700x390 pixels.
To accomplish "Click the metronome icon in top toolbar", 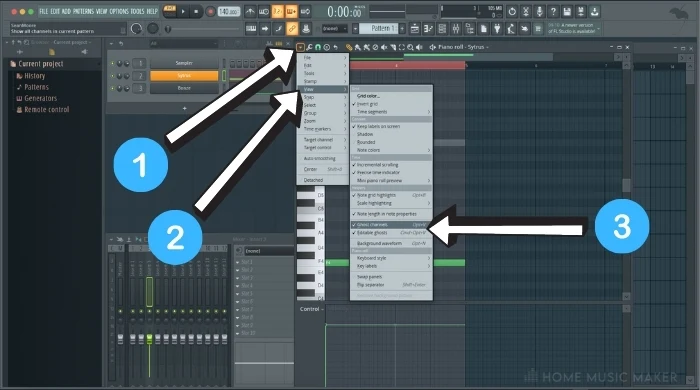I will [250, 12].
